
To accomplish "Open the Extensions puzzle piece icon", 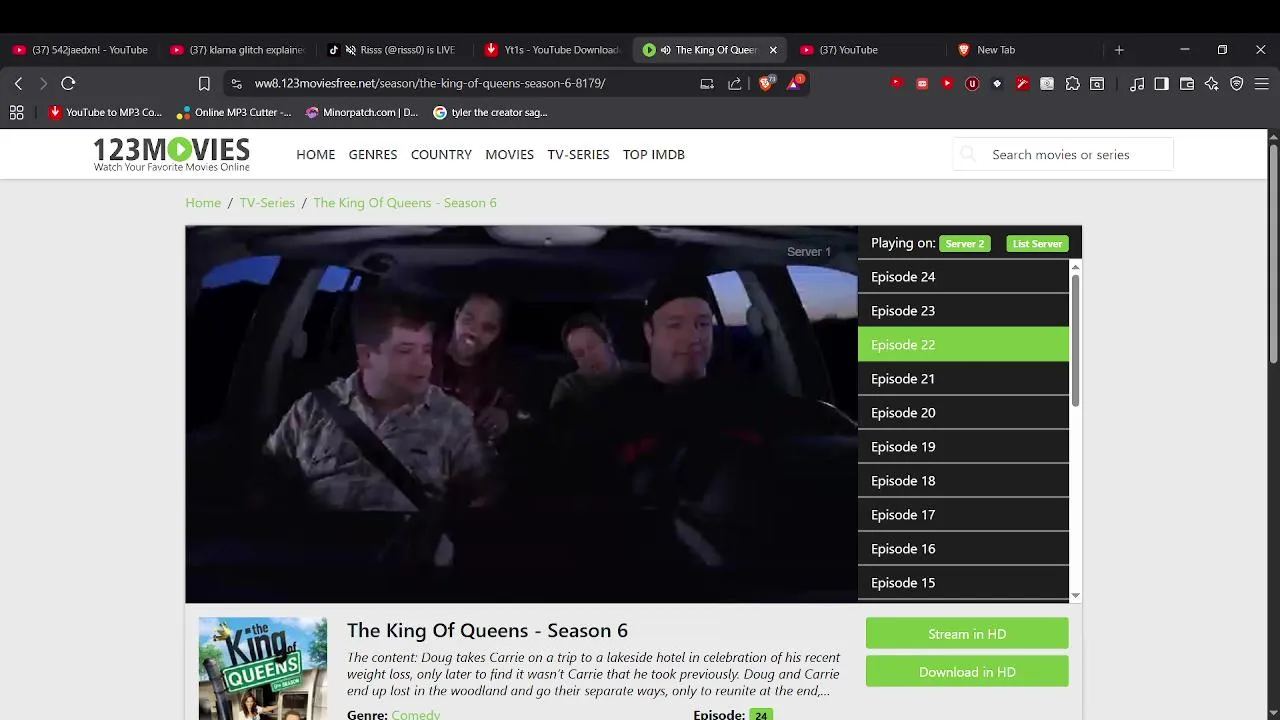I will click(x=1073, y=84).
